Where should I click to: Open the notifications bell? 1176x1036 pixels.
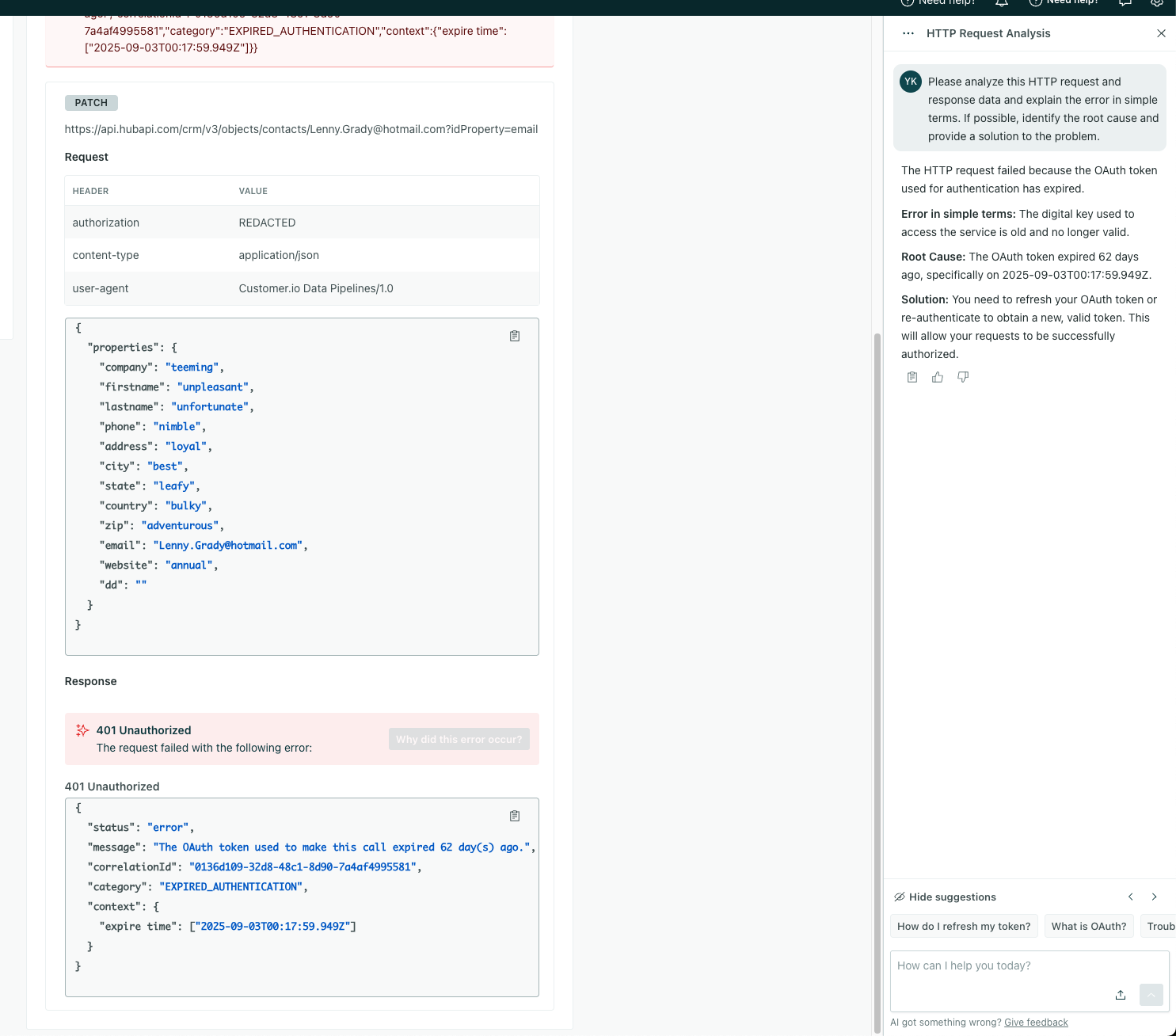1000,3
